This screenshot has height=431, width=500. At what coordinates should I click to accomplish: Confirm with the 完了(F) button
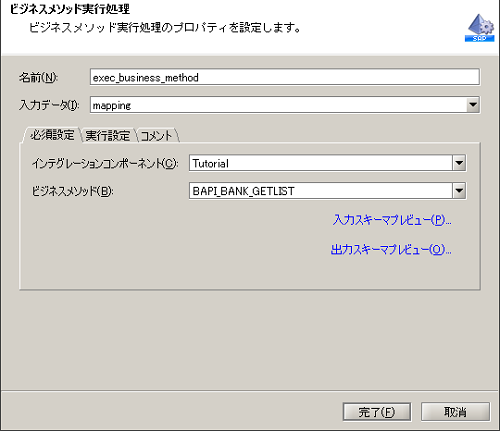377,412
